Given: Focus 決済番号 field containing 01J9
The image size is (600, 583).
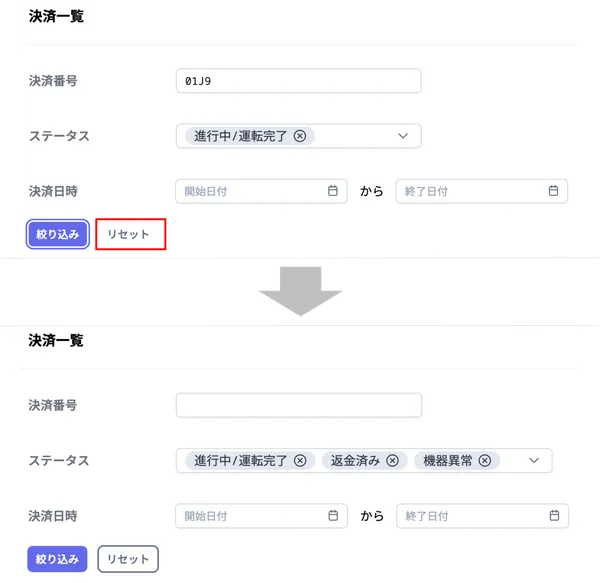Looking at the screenshot, I should (x=298, y=81).
